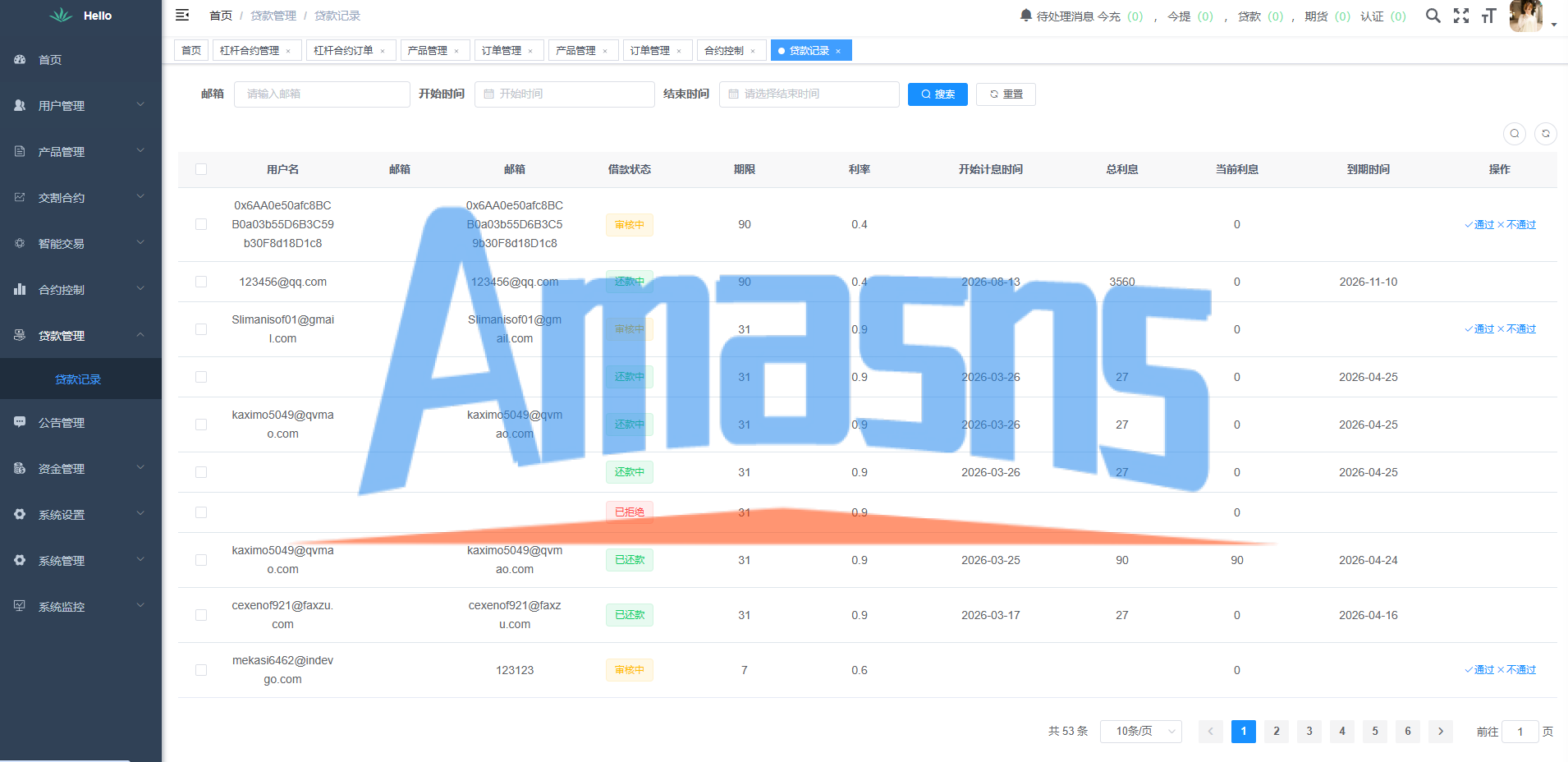The width and height of the screenshot is (1568, 762).
Task: Click the blue 搜索 button
Action: pos(938,94)
